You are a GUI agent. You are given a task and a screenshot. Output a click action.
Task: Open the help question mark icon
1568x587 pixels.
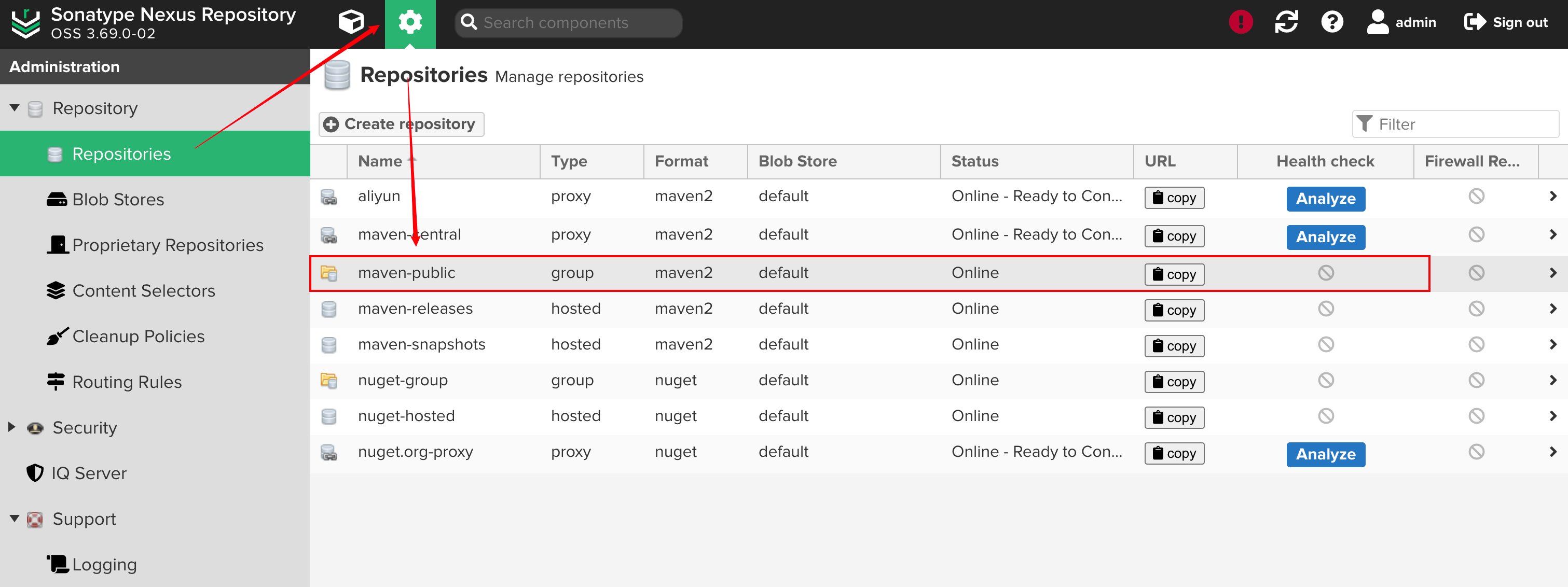pyautogui.click(x=1332, y=22)
